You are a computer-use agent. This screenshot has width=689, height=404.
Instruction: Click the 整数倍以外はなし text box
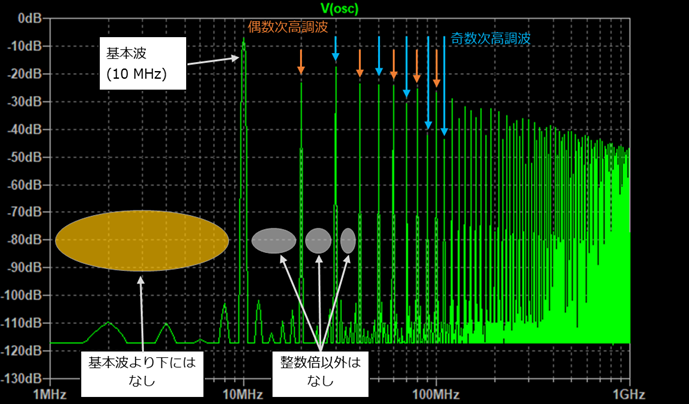(320, 372)
